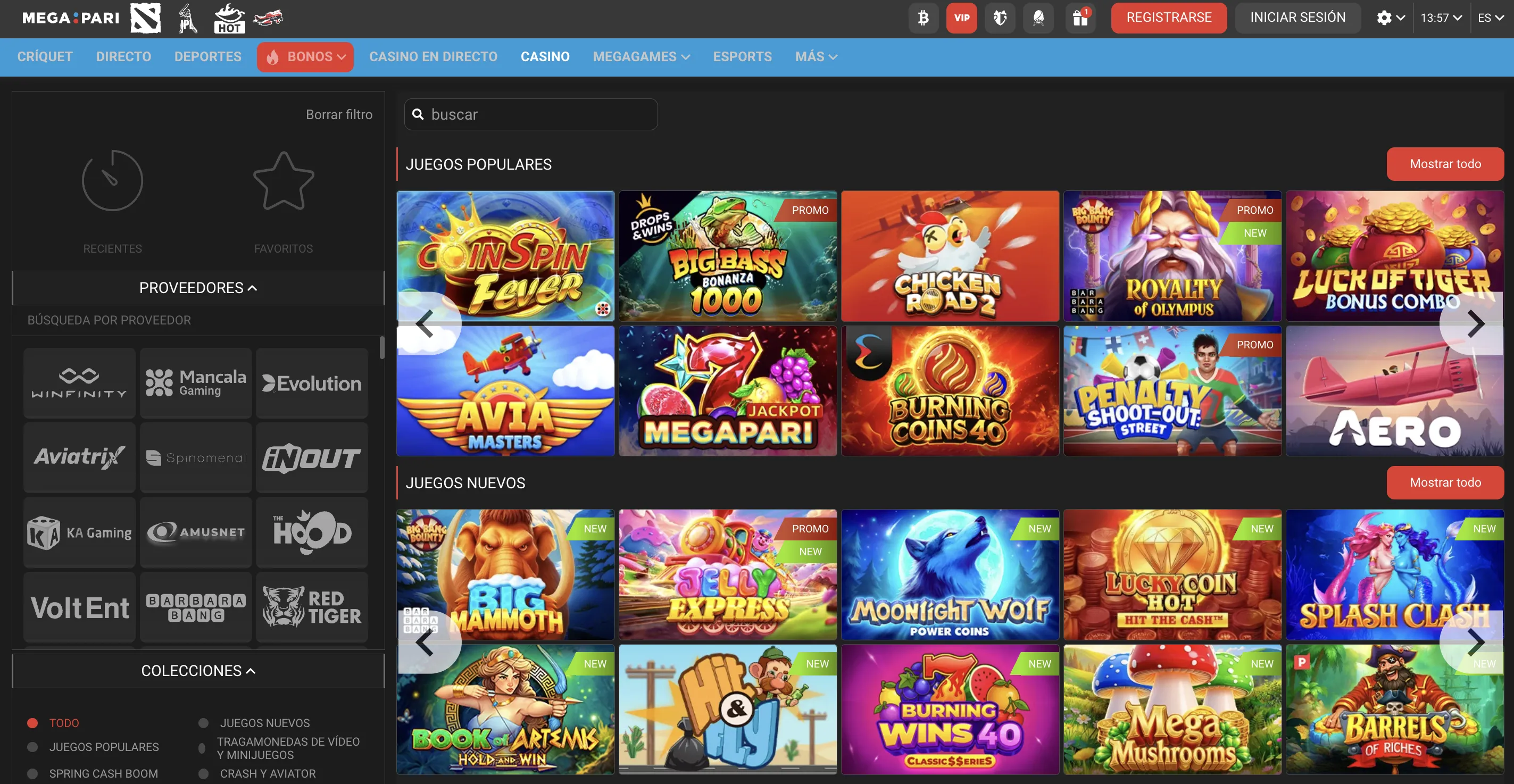Select the IPL cricket icon
This screenshot has height=784, width=1514.
pos(186,18)
